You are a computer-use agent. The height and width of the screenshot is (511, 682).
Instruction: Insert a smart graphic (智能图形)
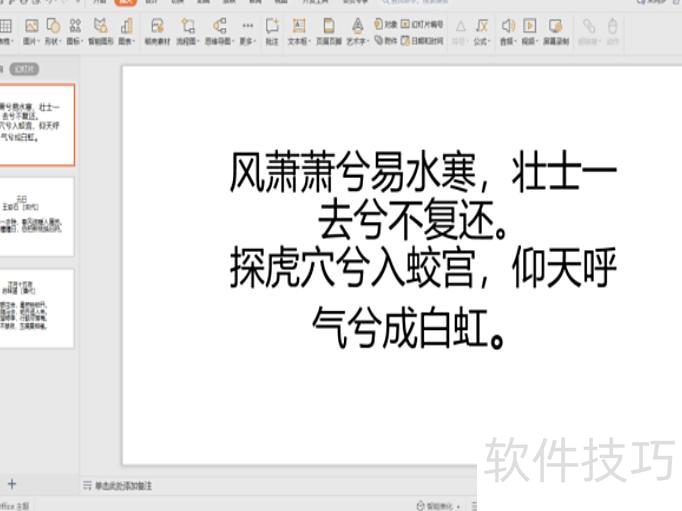tap(101, 31)
